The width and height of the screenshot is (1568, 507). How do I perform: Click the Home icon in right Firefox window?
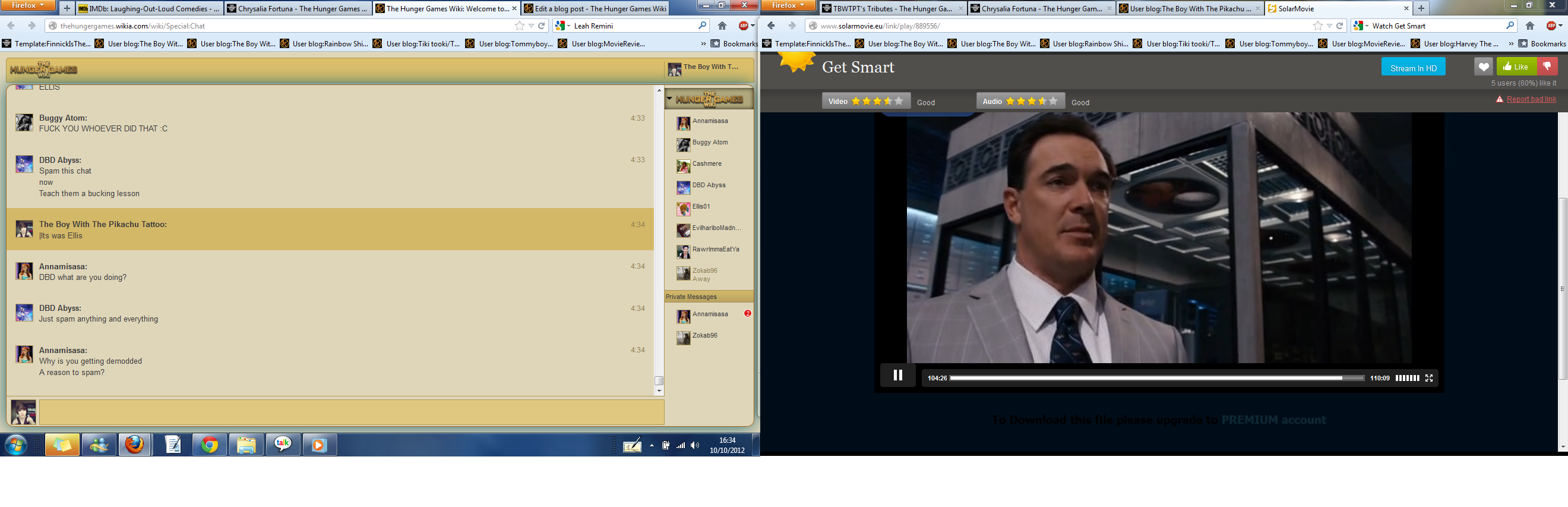[x=1529, y=26]
